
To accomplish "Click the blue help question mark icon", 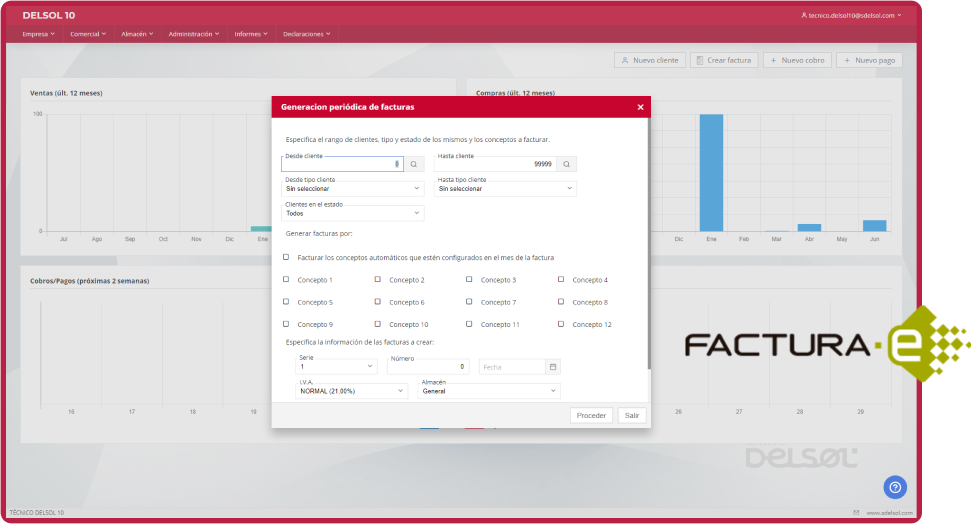I will click(895, 487).
